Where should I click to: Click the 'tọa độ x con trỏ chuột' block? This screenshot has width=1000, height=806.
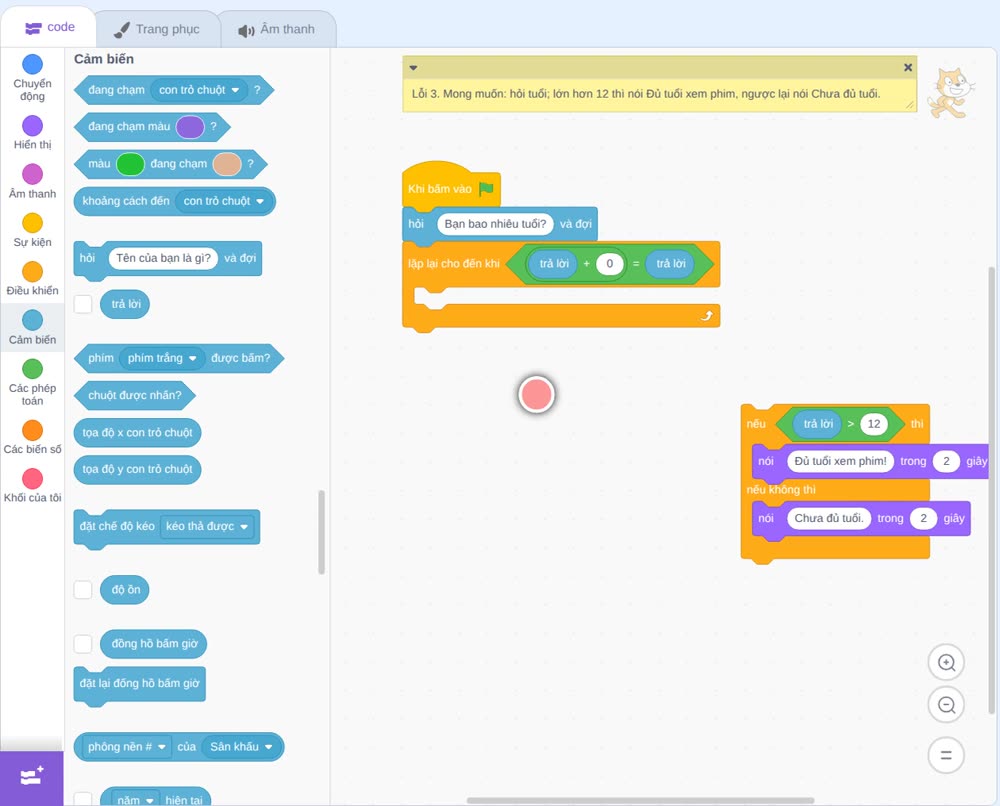[x=137, y=432]
